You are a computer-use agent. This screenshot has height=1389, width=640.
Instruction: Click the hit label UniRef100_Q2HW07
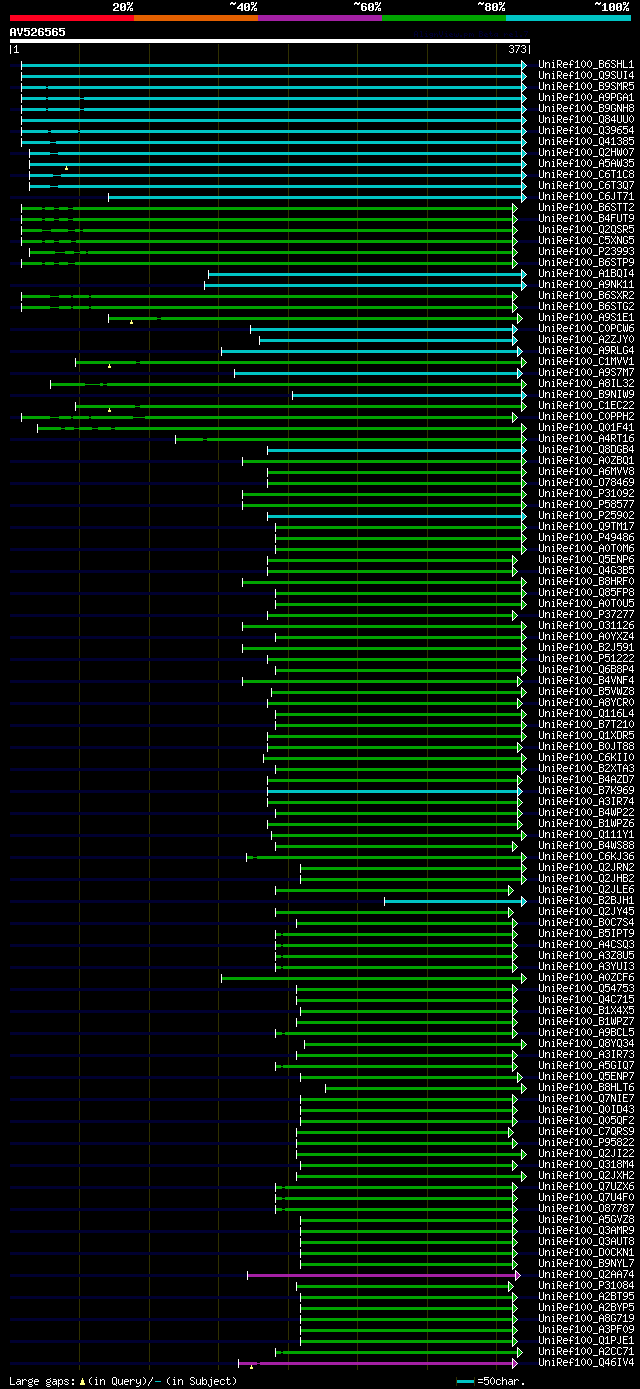586,153
